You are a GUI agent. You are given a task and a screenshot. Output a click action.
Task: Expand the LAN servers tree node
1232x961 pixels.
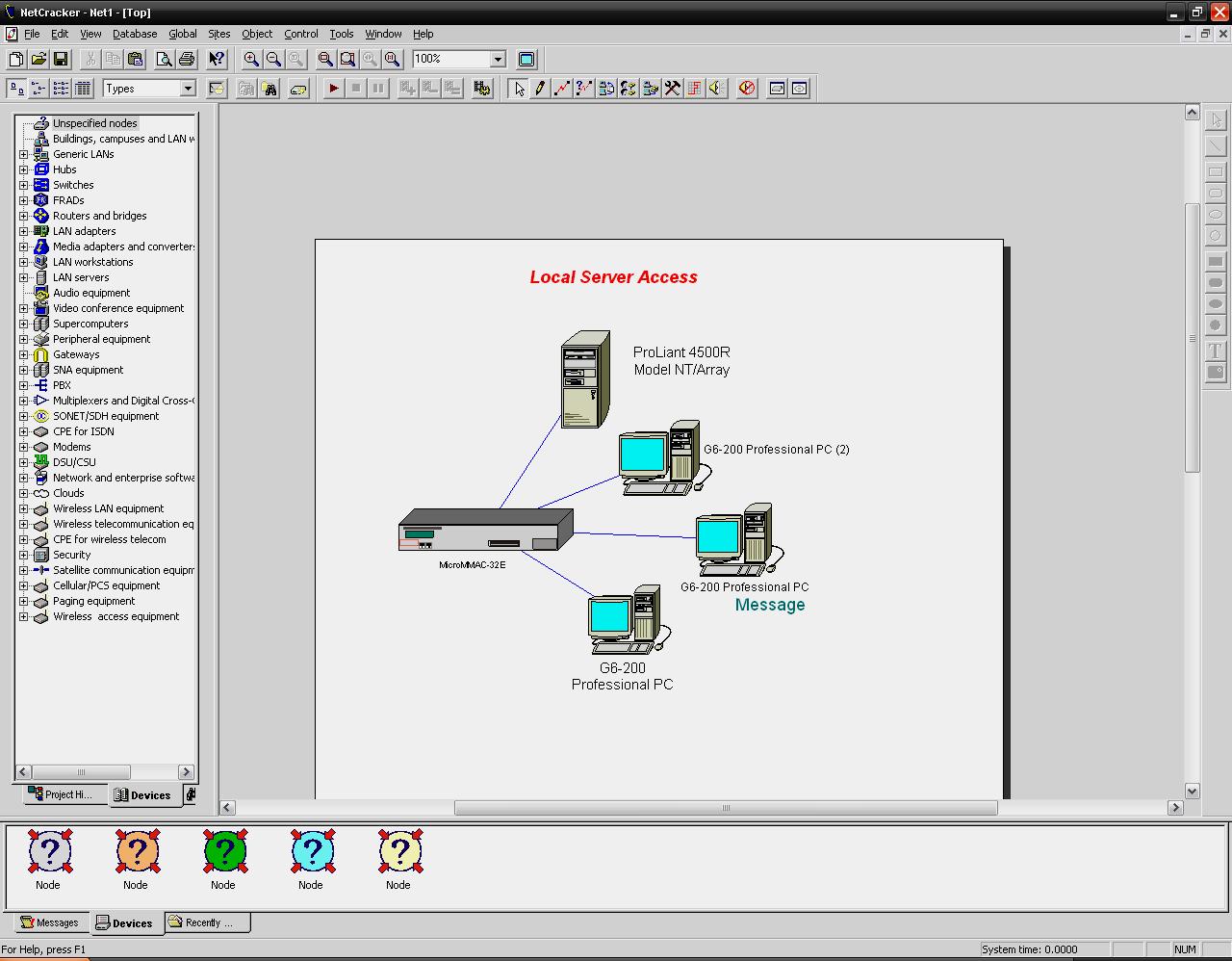tap(24, 277)
